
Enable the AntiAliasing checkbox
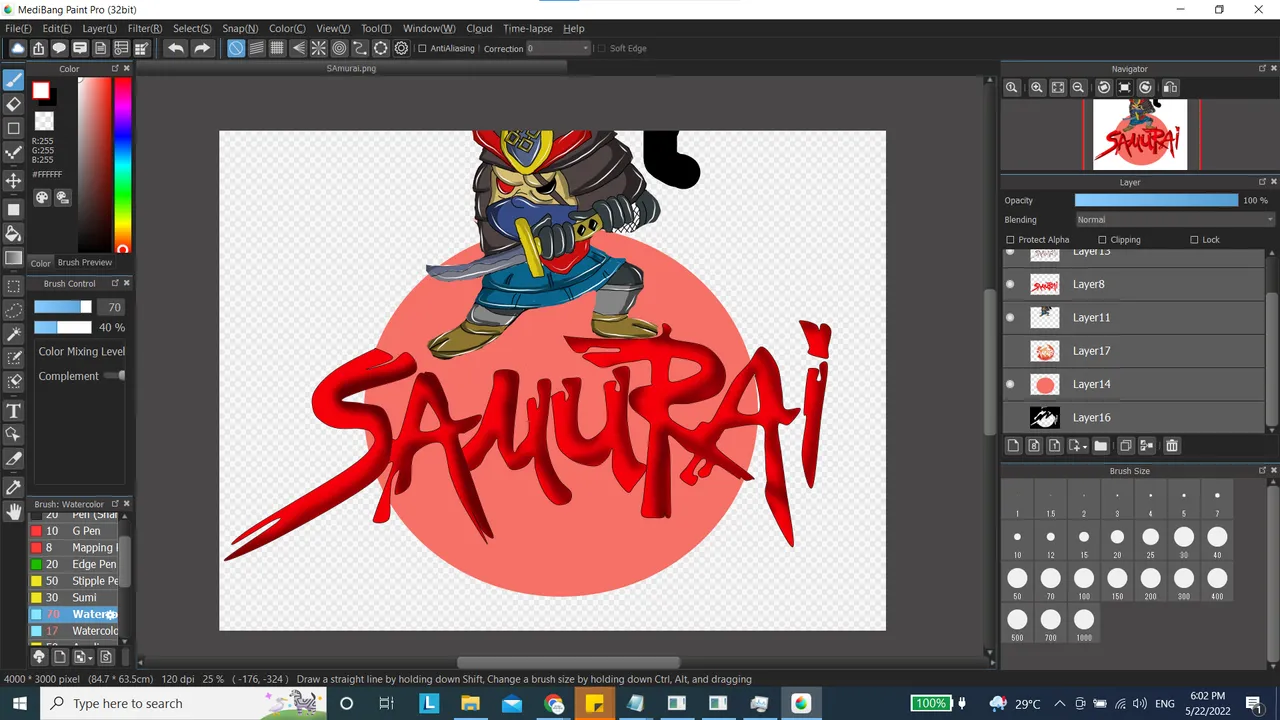(422, 48)
